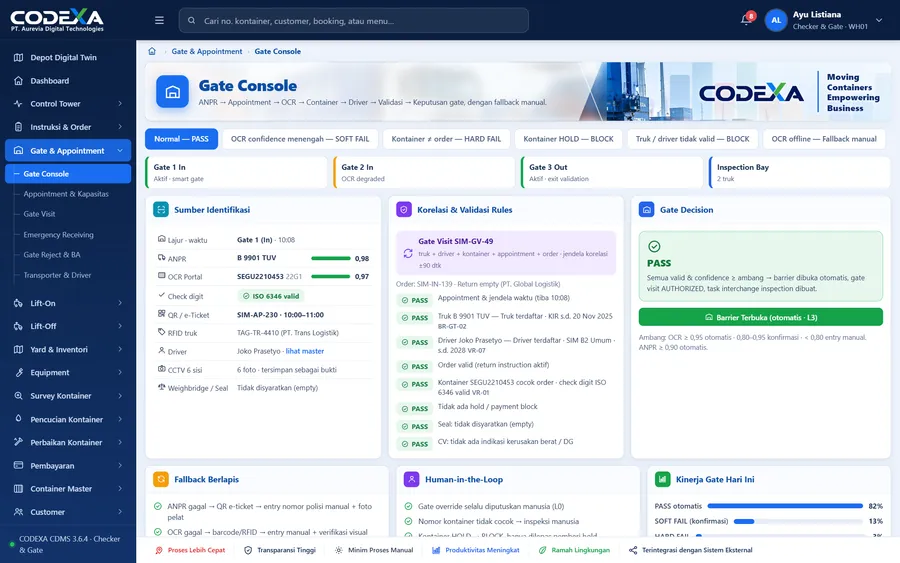The height and width of the screenshot is (563, 900).
Task: Click the Perbaikan Kontainer hammer icon
Action: (x=18, y=442)
